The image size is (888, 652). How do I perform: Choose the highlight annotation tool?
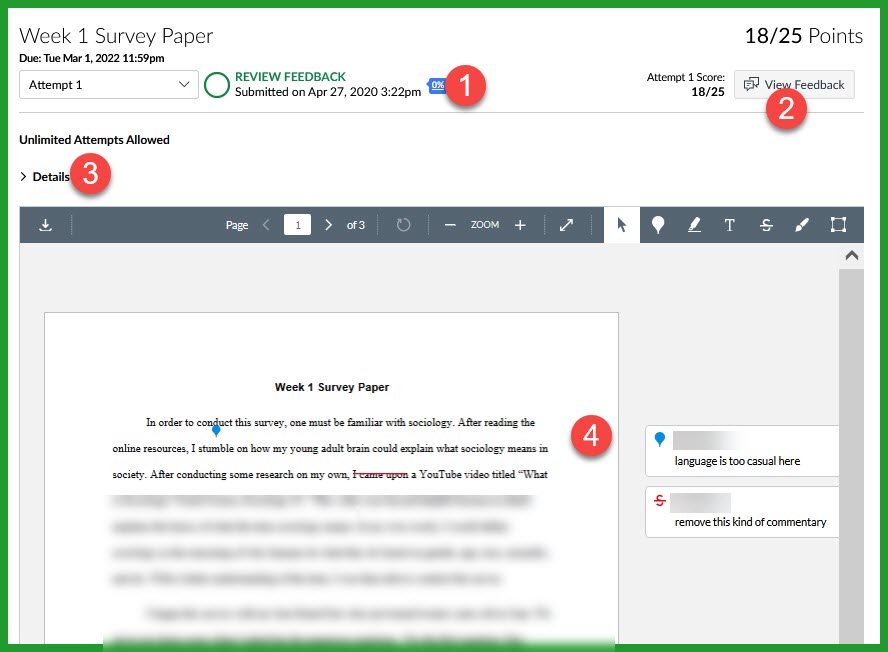(x=694, y=225)
